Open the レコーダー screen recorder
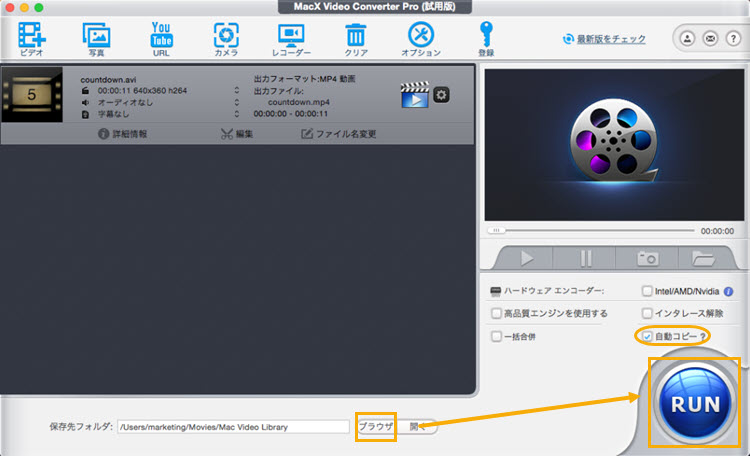Image resolution: width=750 pixels, height=456 pixels. [x=291, y=39]
